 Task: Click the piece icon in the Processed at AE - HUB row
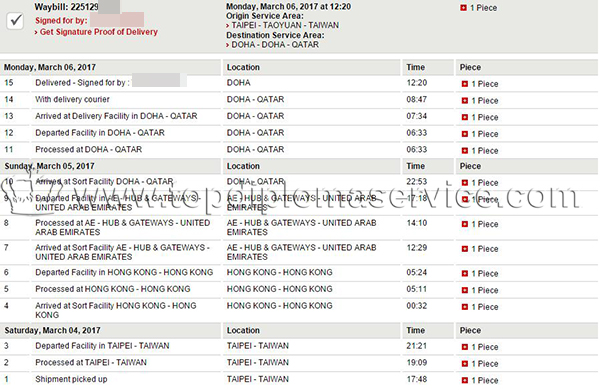point(465,224)
